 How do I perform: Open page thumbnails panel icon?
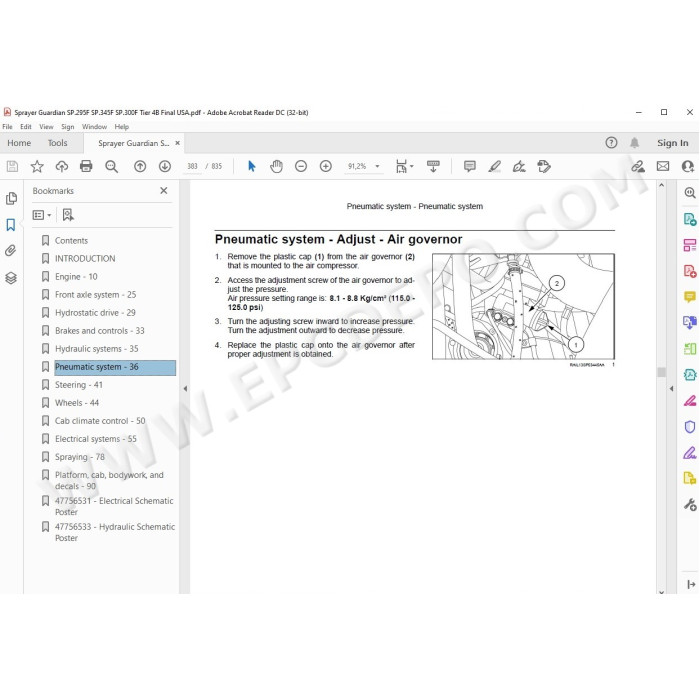[x=12, y=198]
